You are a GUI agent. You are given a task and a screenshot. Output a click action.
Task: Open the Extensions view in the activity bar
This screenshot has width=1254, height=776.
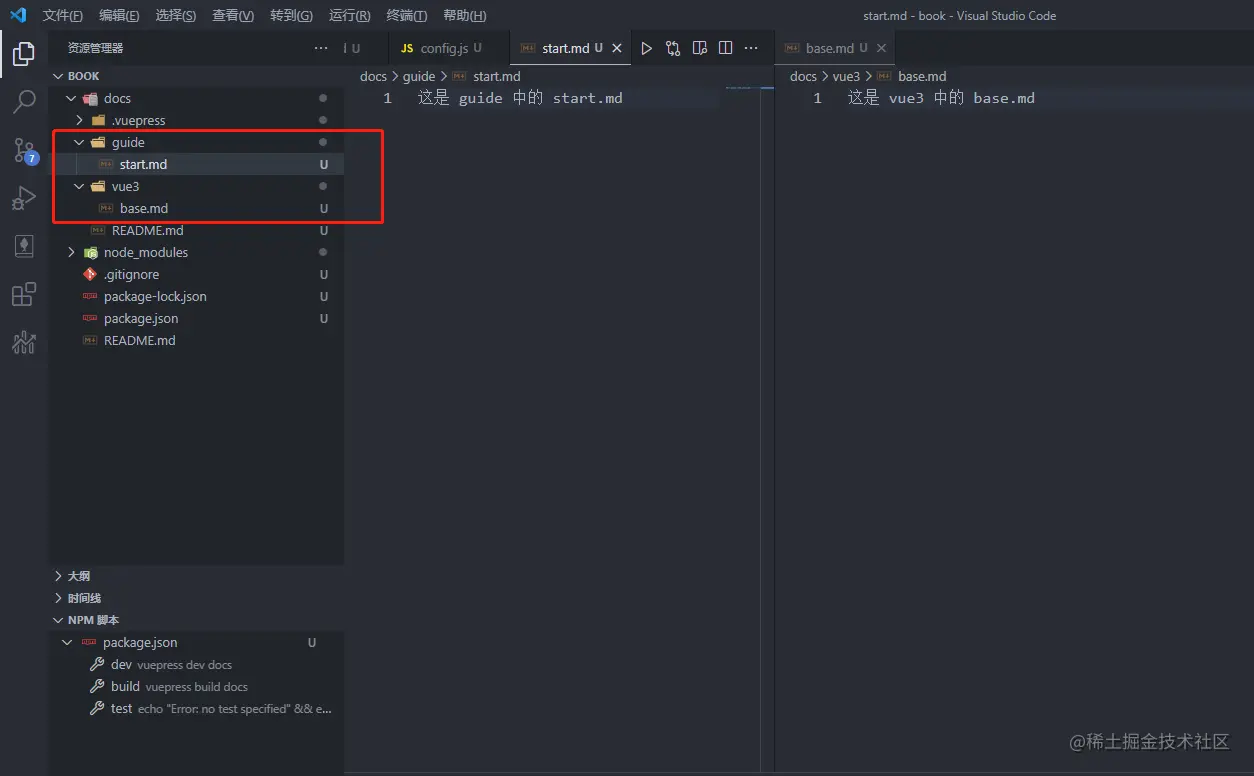click(24, 294)
